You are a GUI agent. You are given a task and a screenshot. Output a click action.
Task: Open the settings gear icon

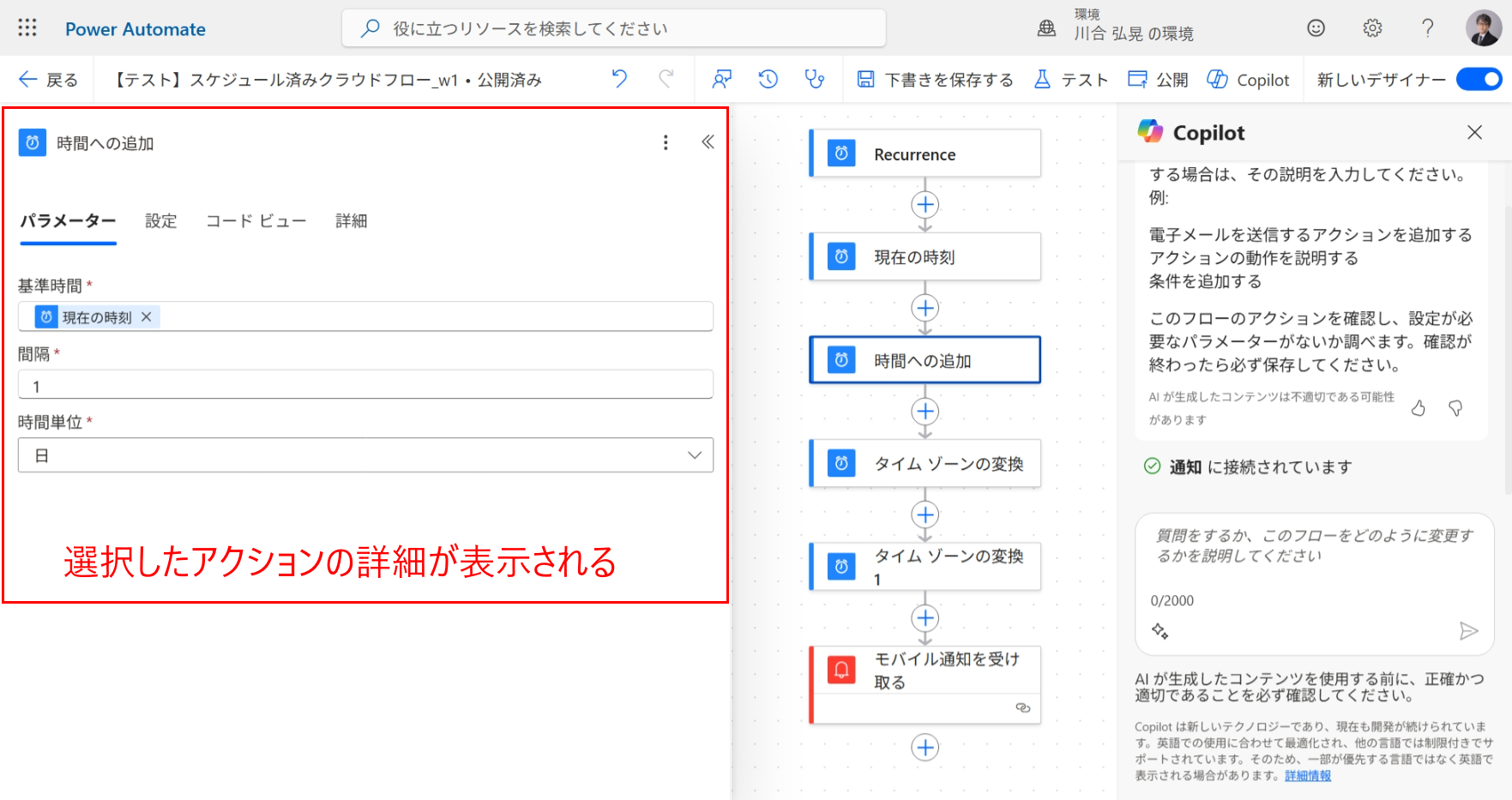pyautogui.click(x=1372, y=28)
